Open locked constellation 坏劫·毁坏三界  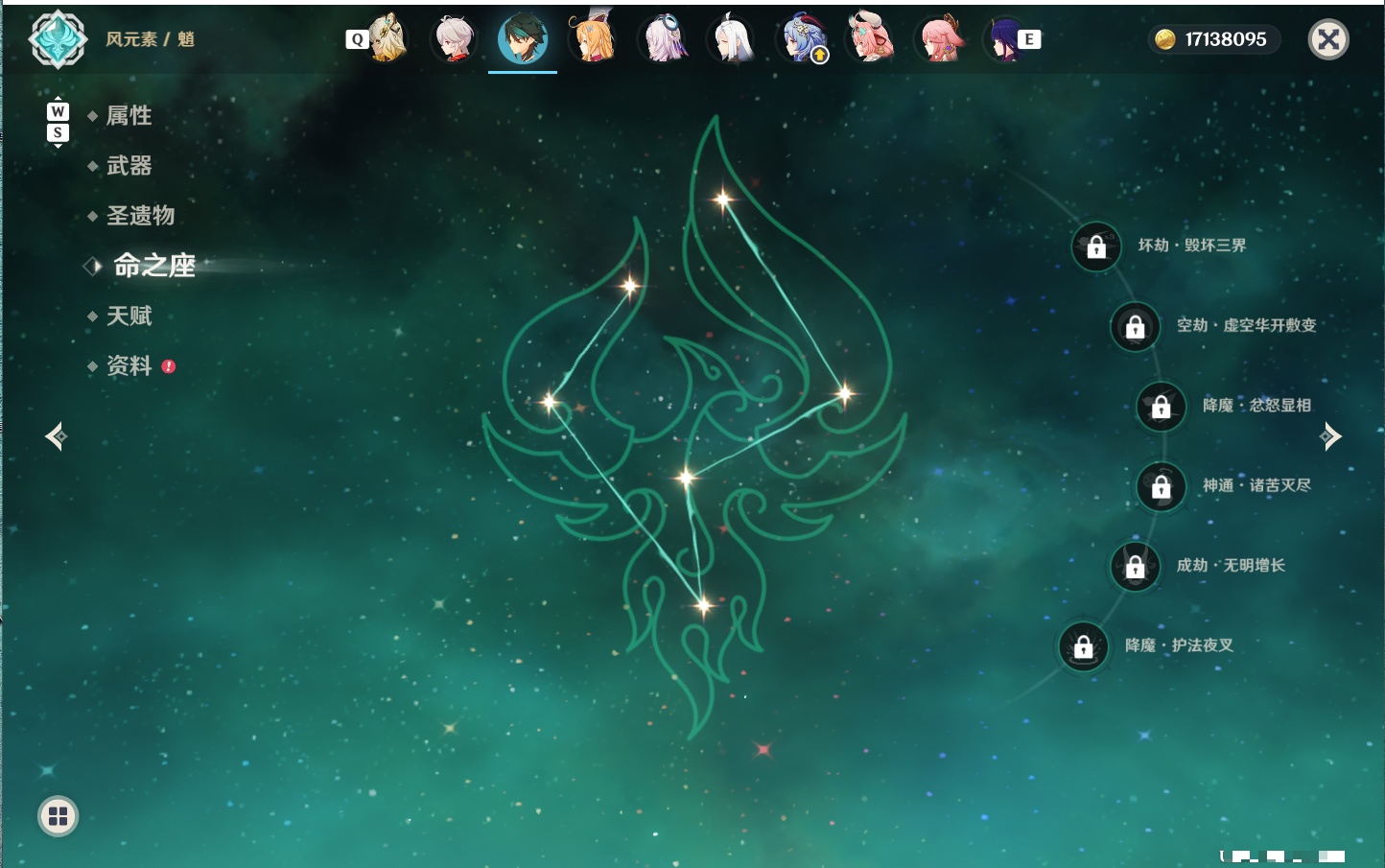[1096, 246]
